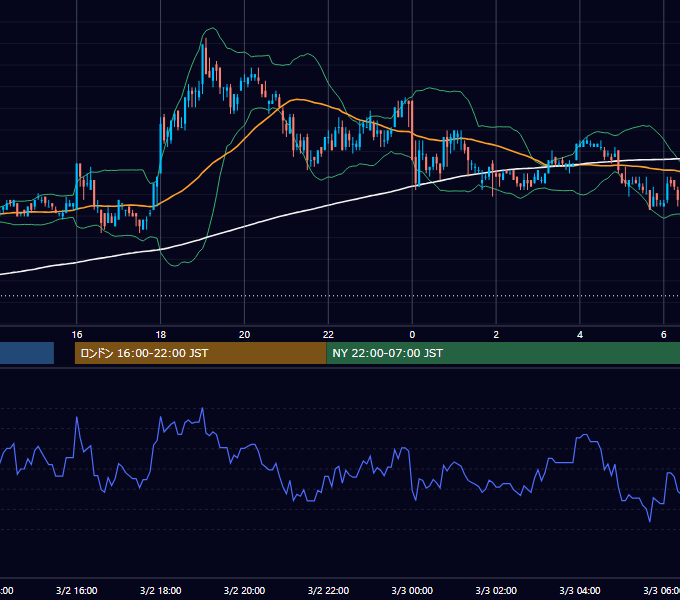Click the 3/3 00:00 time label
Viewport: 680px width, 600px height.
pyautogui.click(x=412, y=590)
